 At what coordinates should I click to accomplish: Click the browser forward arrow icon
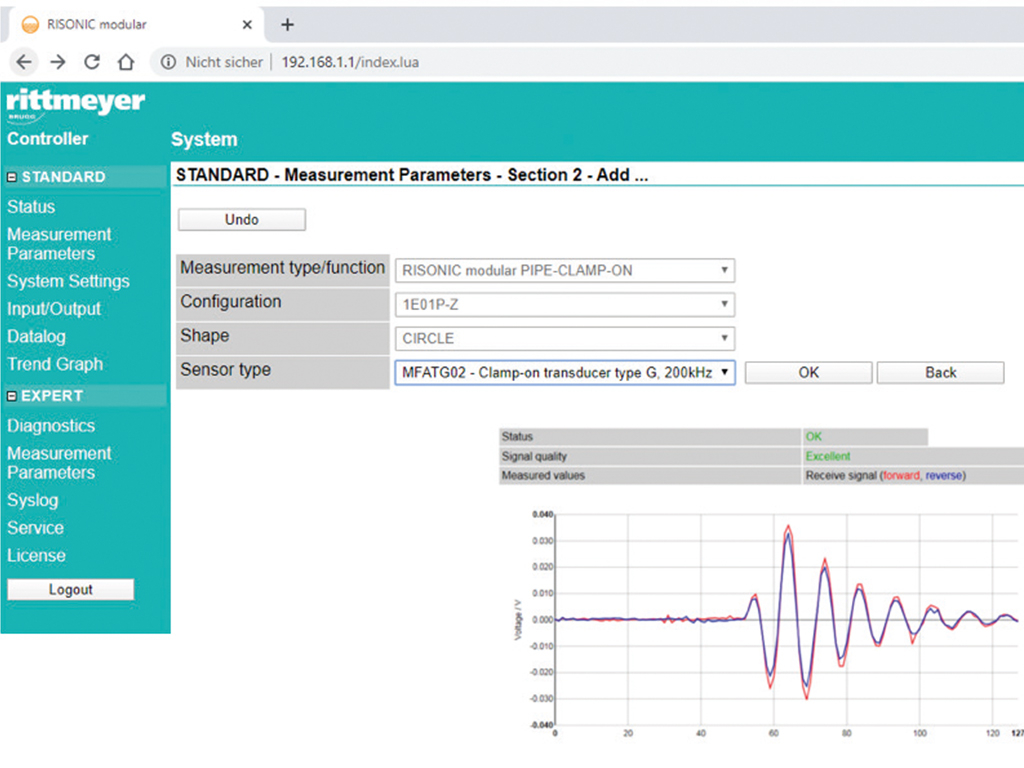(x=58, y=62)
